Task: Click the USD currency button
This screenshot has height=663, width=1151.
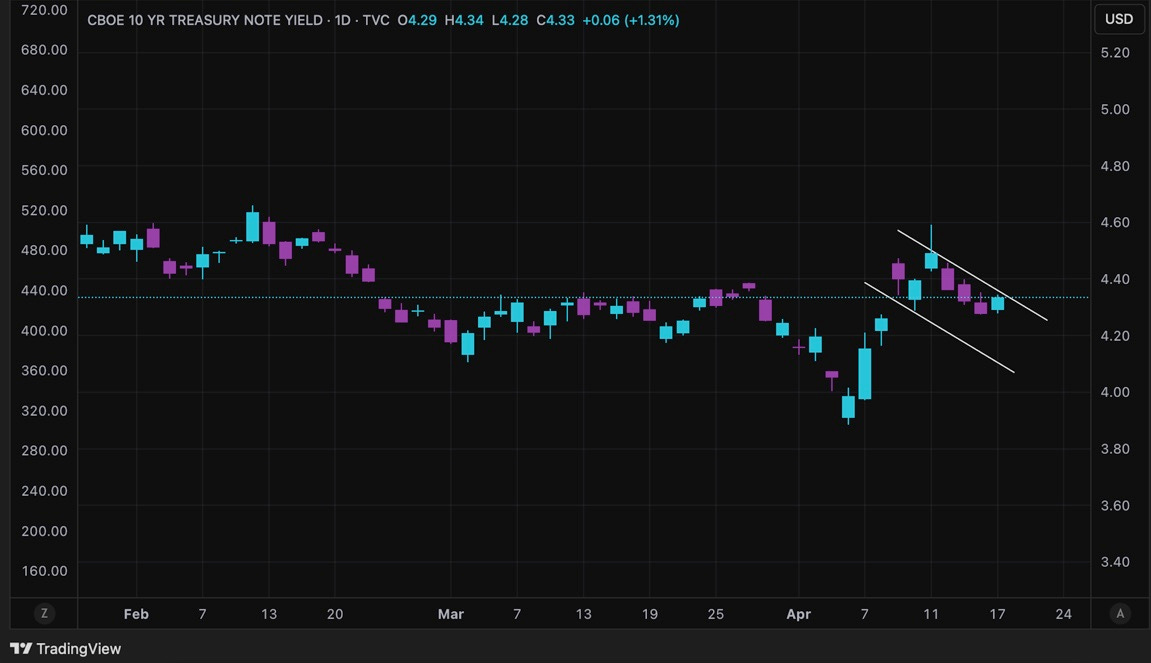Action: point(1119,19)
